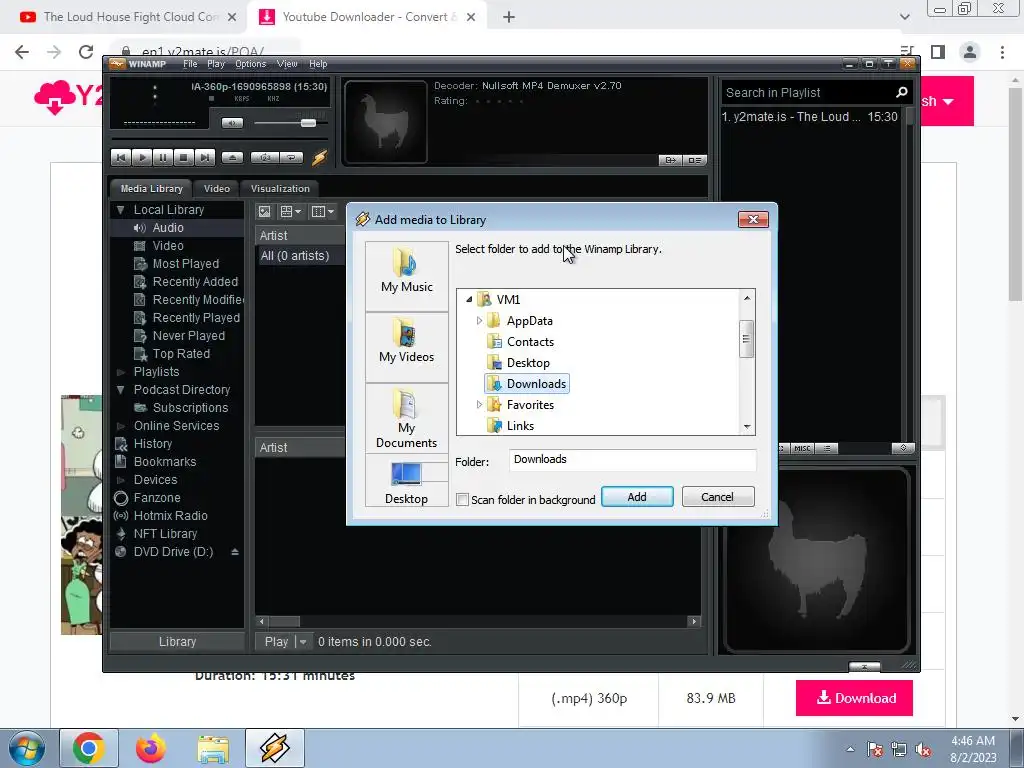
Task: Open the Play button dropdown arrow
Action: pyautogui.click(x=302, y=642)
